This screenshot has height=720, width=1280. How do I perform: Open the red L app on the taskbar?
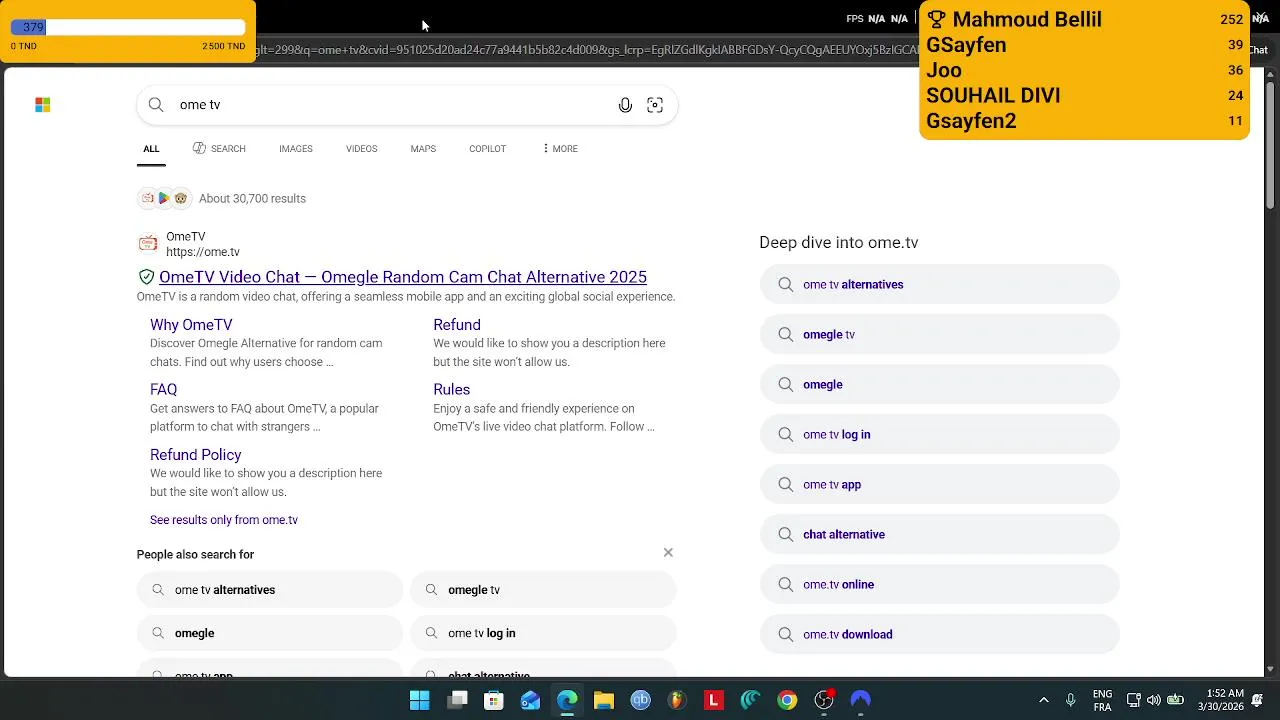[x=714, y=700]
